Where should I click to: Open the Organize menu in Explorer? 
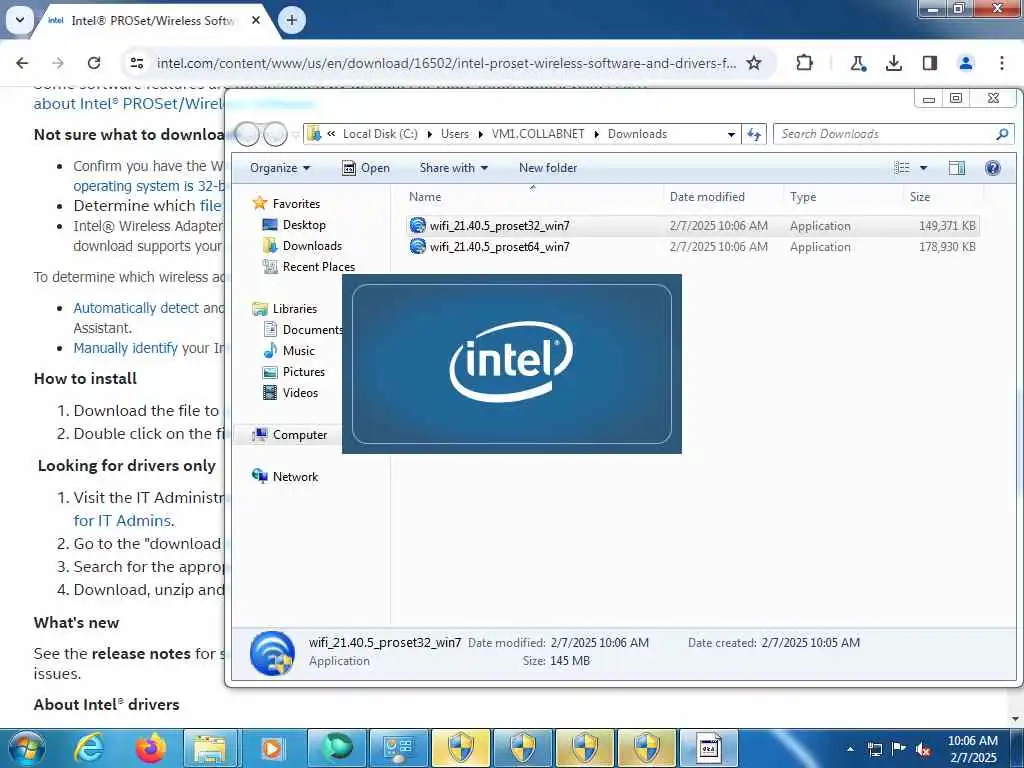pyautogui.click(x=280, y=168)
